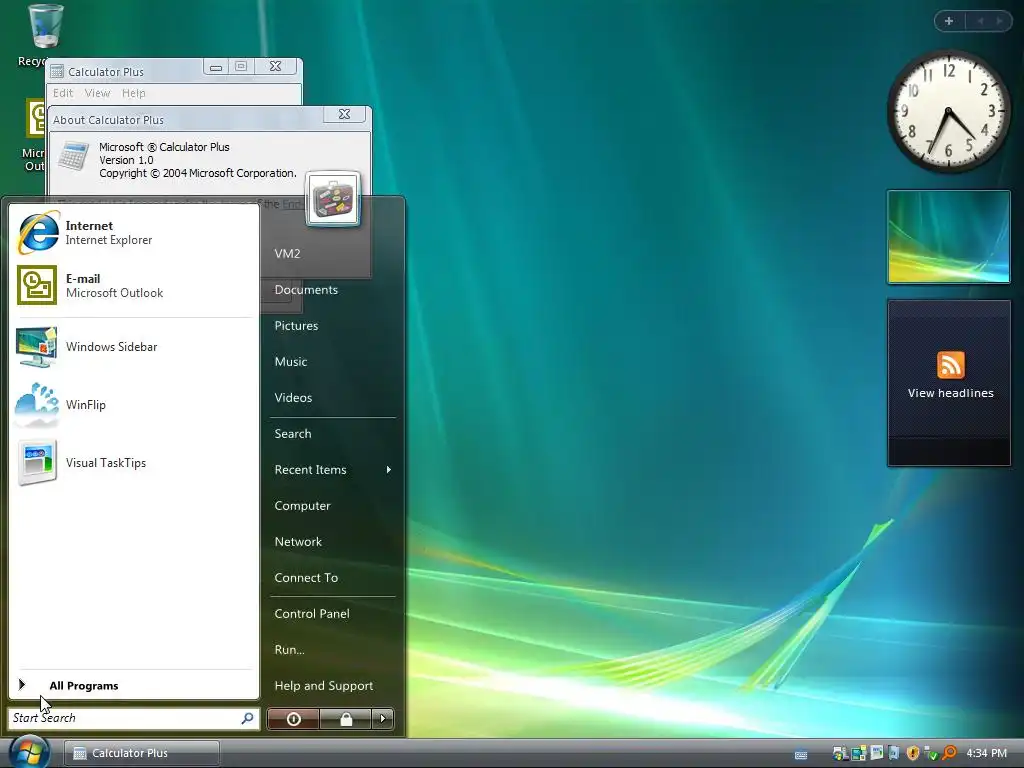Click the slideshow gadget picture thumbnail

tap(949, 237)
